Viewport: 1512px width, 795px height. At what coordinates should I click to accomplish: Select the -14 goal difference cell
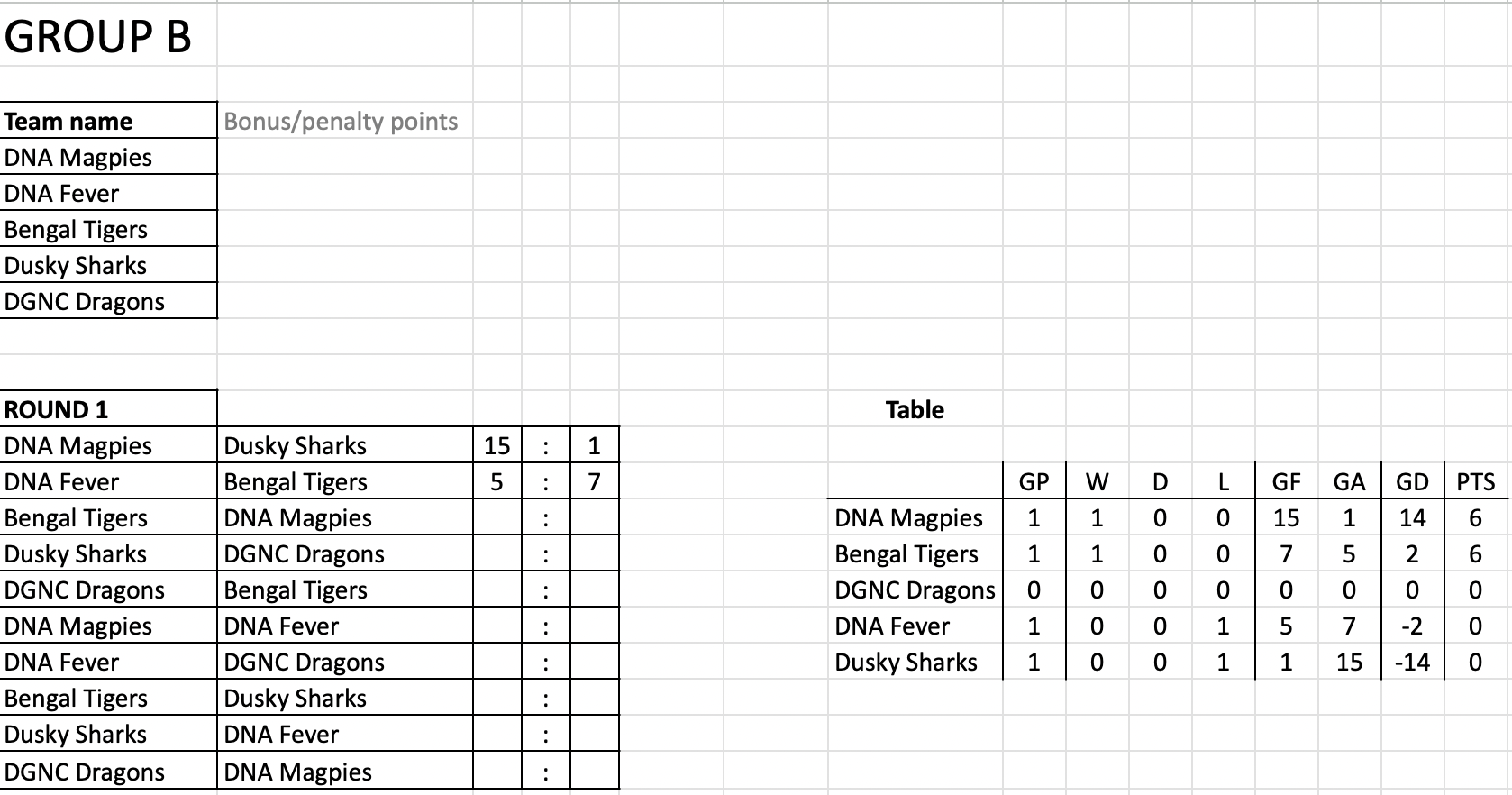click(x=1412, y=662)
